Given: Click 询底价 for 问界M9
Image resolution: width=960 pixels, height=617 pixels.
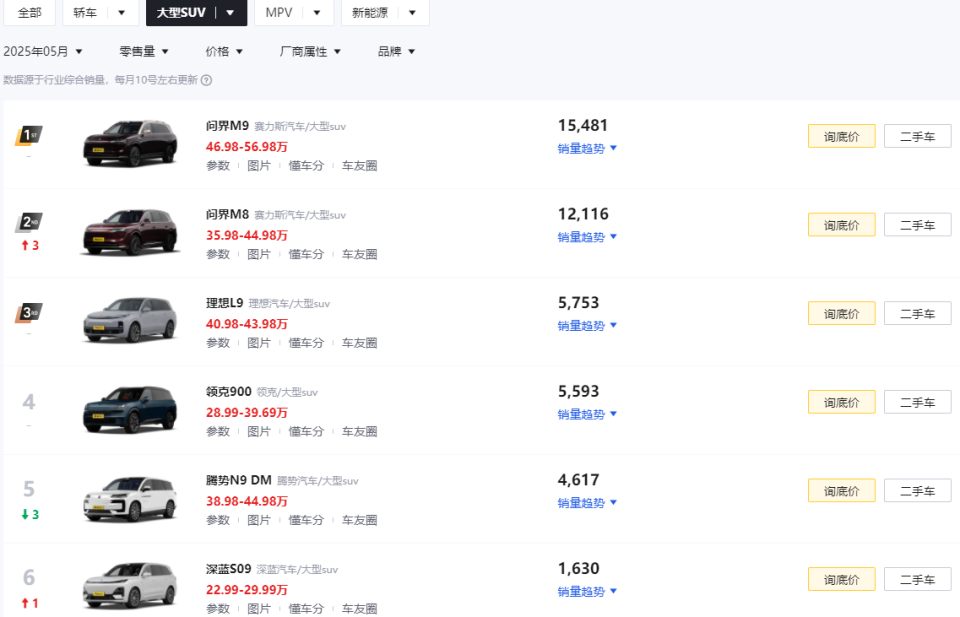Looking at the screenshot, I should pos(841,136).
